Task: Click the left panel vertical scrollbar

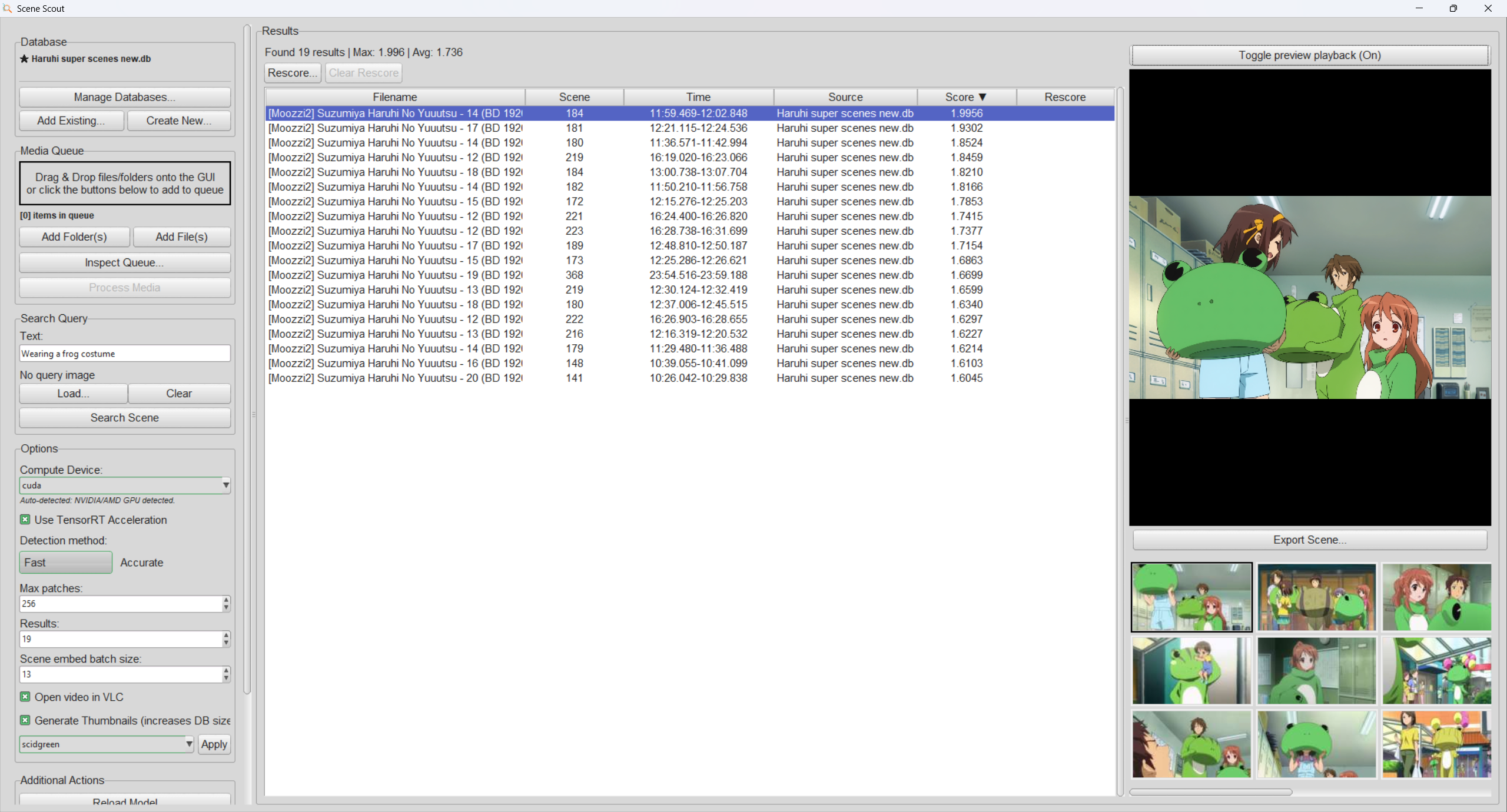Action: coord(247,359)
